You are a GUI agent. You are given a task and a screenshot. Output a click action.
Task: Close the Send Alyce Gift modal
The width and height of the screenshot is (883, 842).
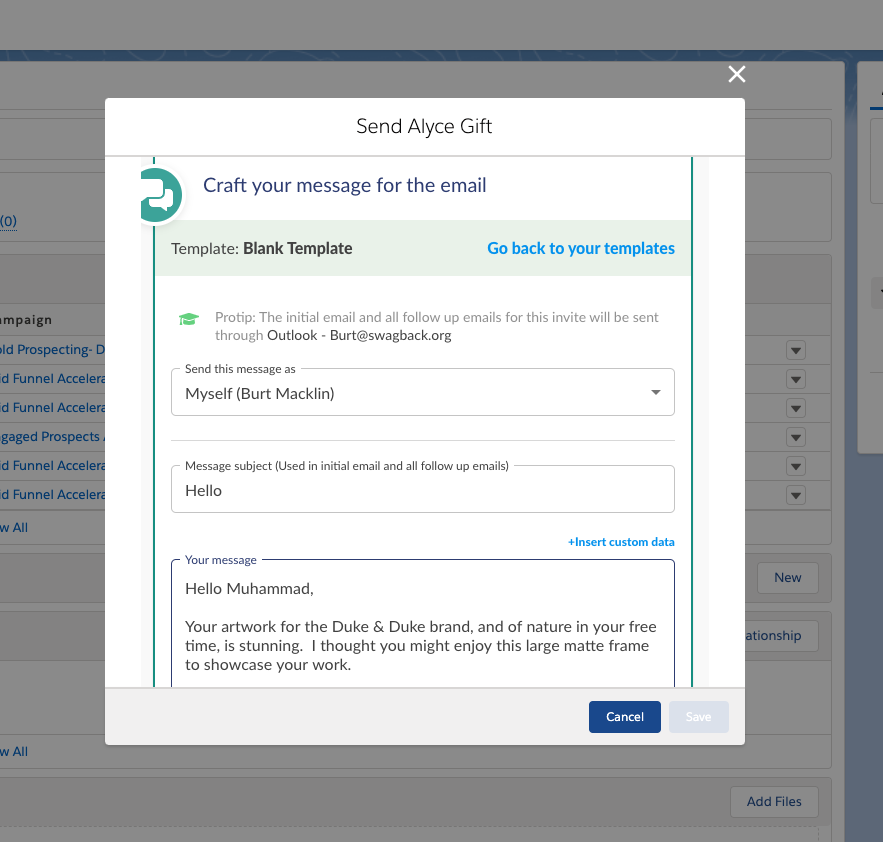coord(737,74)
